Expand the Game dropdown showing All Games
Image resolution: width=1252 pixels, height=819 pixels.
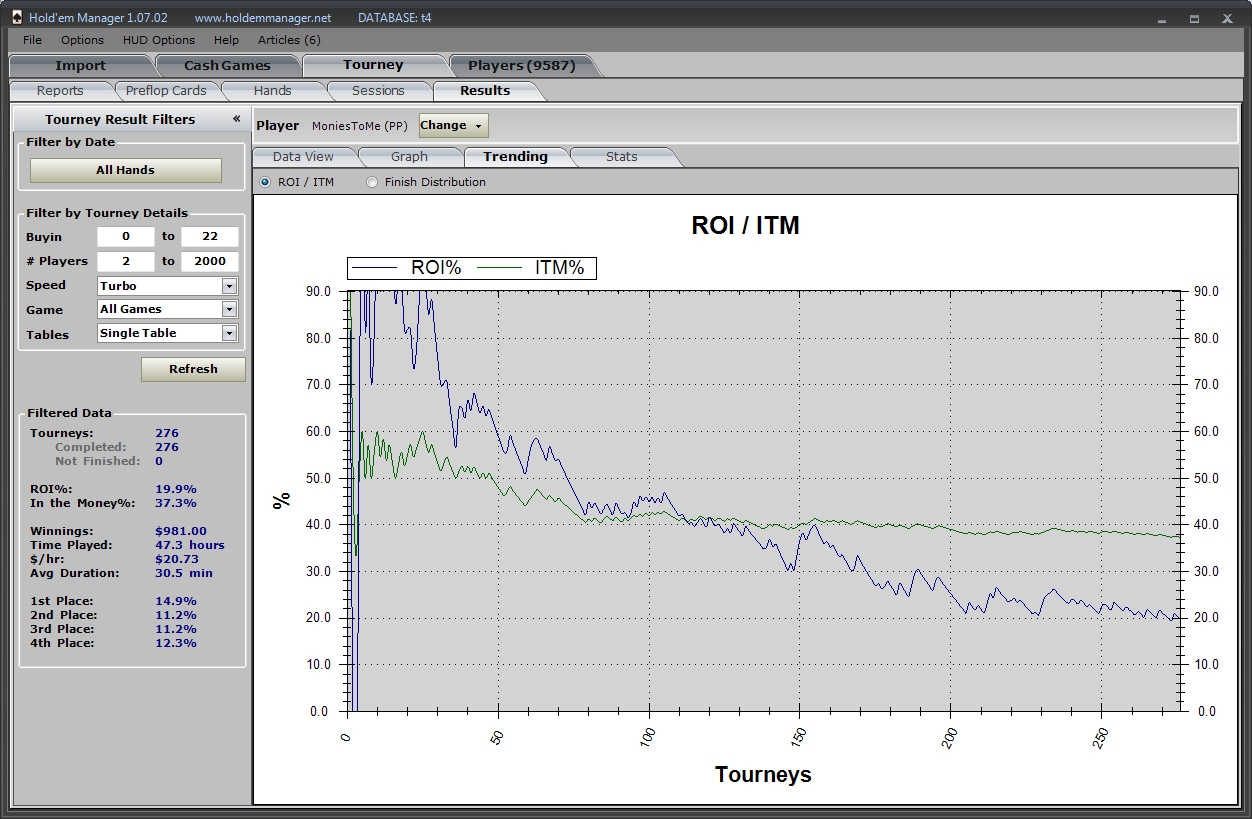point(229,310)
